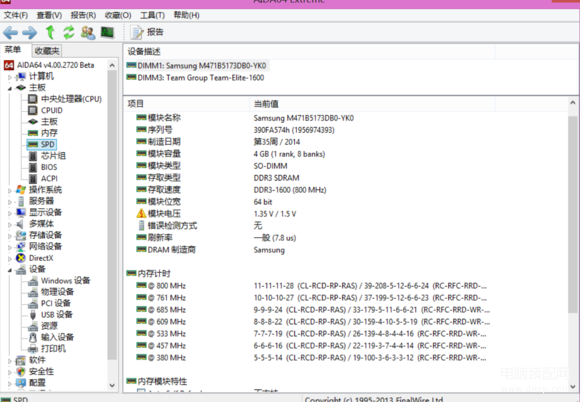Expand the 存储设备 tree node
580x402 pixels.
click(10, 236)
